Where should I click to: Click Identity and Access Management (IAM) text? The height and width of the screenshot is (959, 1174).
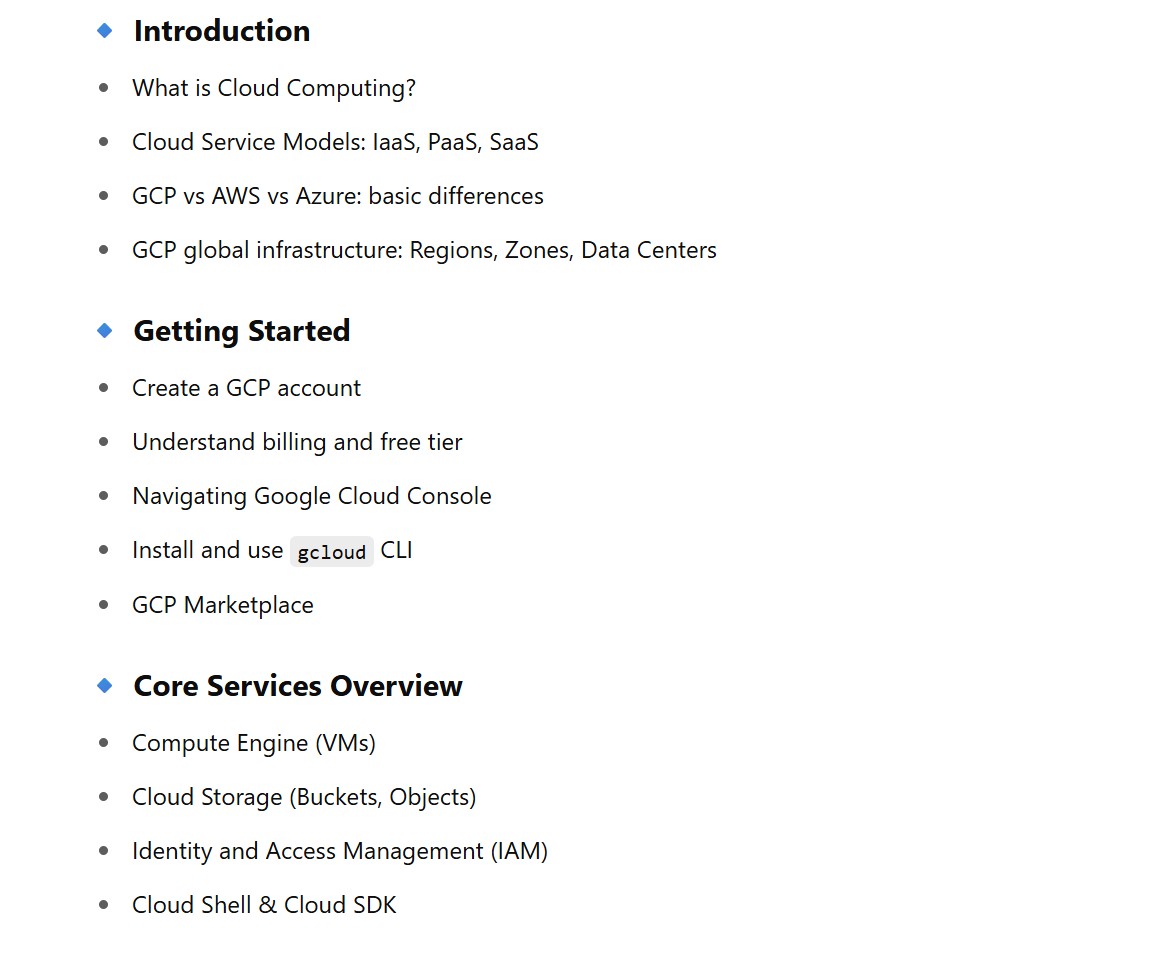click(x=339, y=851)
